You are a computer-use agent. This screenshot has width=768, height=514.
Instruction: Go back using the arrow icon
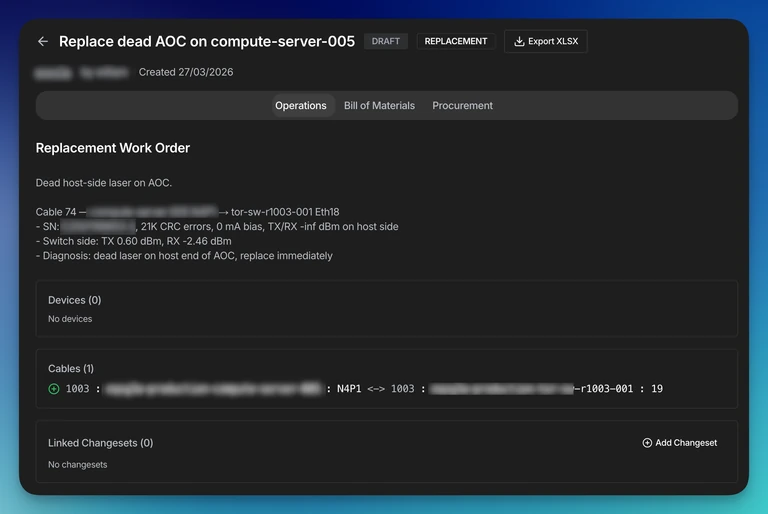(x=43, y=42)
